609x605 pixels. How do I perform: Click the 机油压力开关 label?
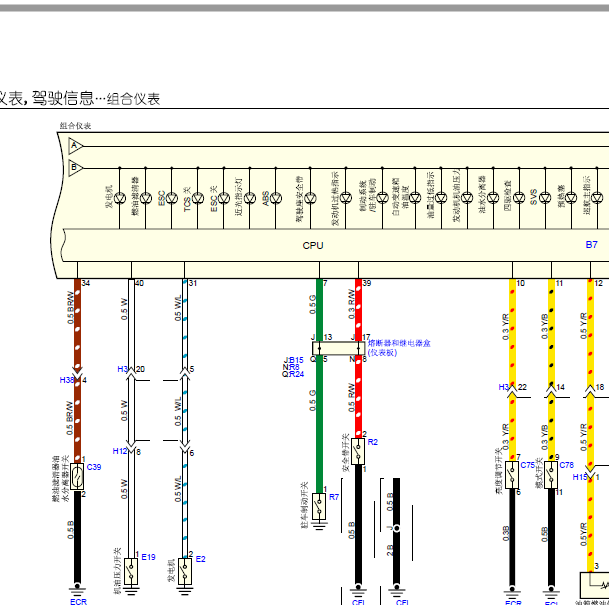pos(117,571)
